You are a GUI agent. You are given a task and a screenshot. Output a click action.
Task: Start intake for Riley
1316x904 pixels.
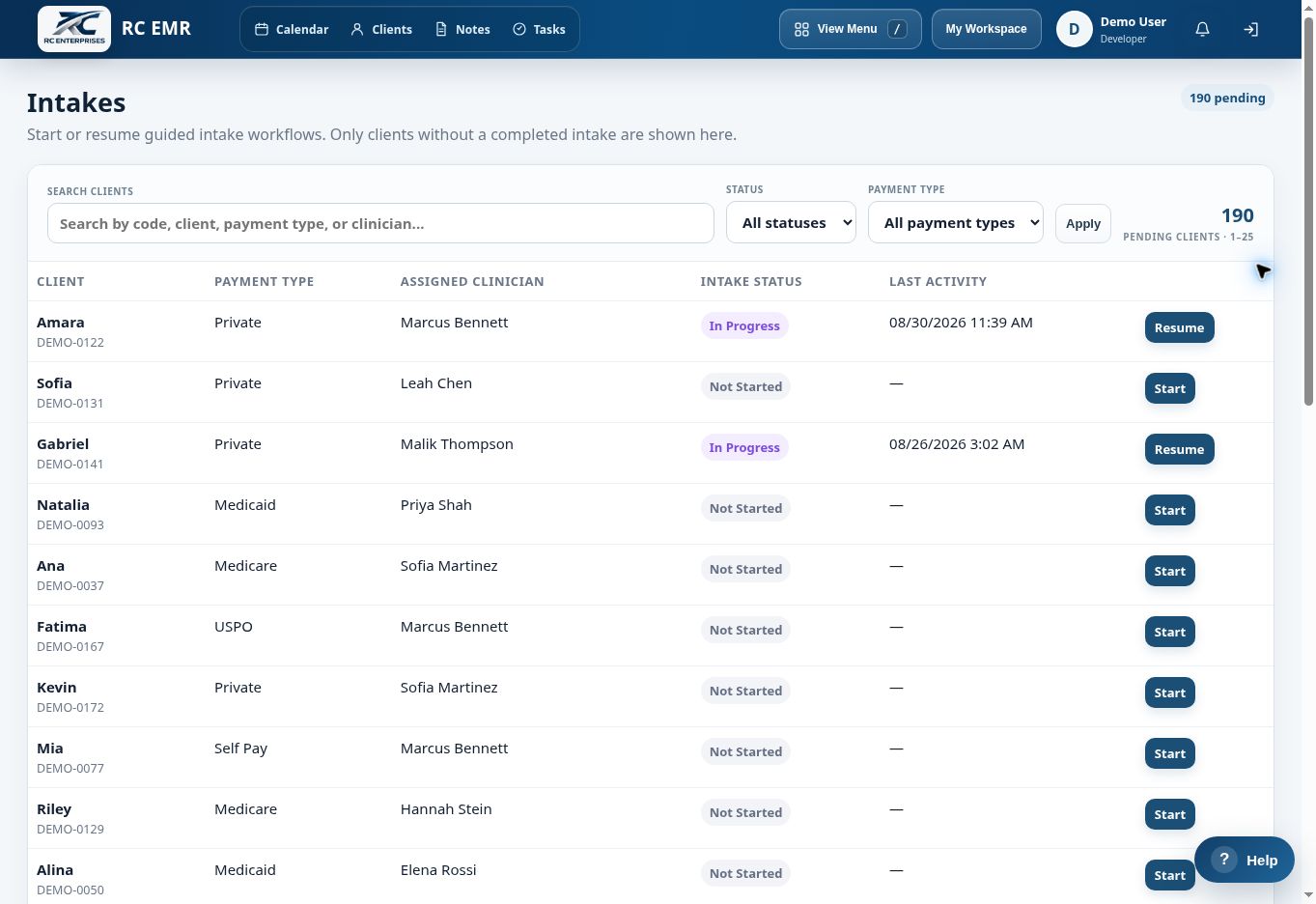pyautogui.click(x=1169, y=814)
